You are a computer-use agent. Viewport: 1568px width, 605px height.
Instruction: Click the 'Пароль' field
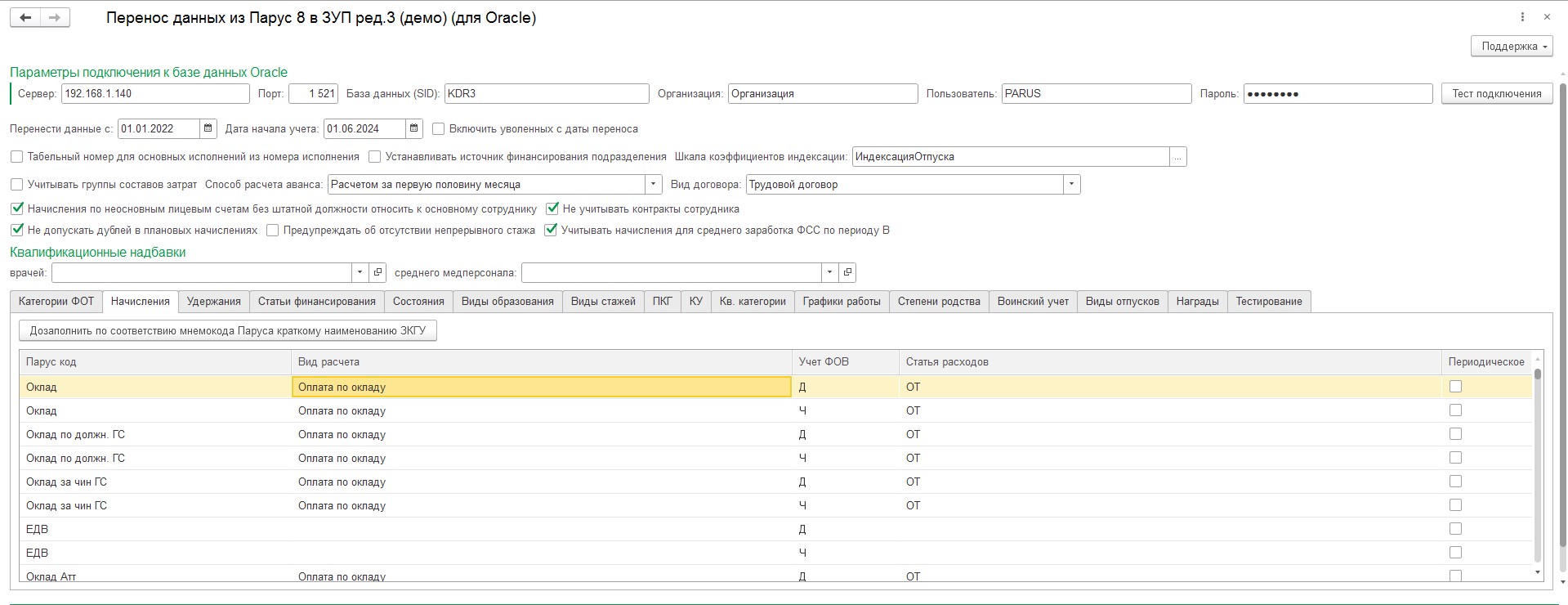(1338, 94)
